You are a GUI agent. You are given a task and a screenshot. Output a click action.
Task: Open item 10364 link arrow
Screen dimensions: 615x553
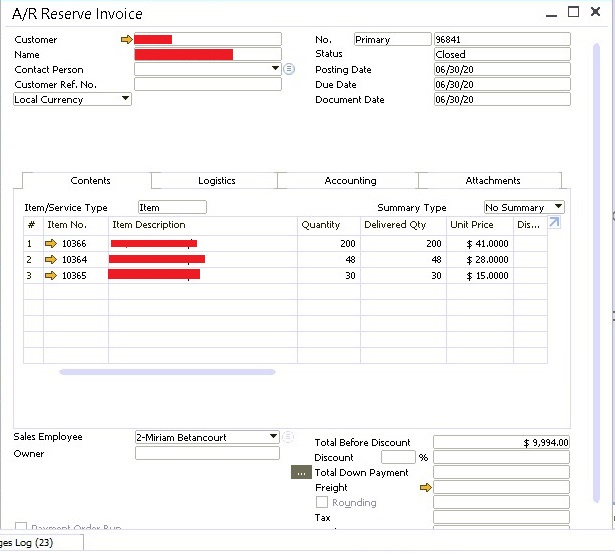click(52, 260)
